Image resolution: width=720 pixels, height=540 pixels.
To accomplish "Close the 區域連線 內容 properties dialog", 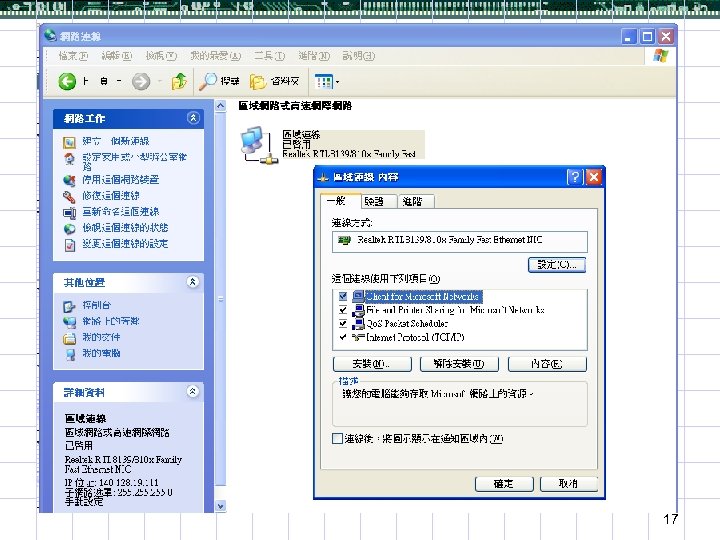I will (x=594, y=177).
